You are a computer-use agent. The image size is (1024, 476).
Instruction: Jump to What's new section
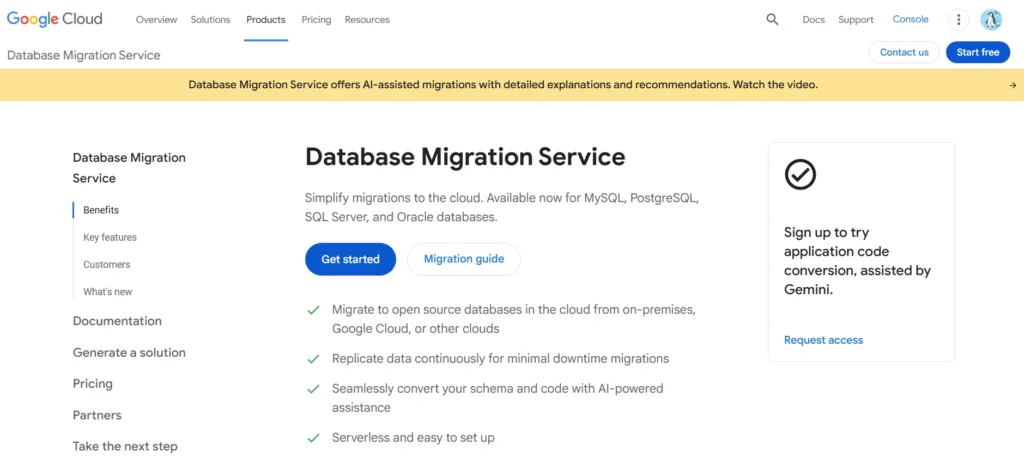[x=108, y=292]
